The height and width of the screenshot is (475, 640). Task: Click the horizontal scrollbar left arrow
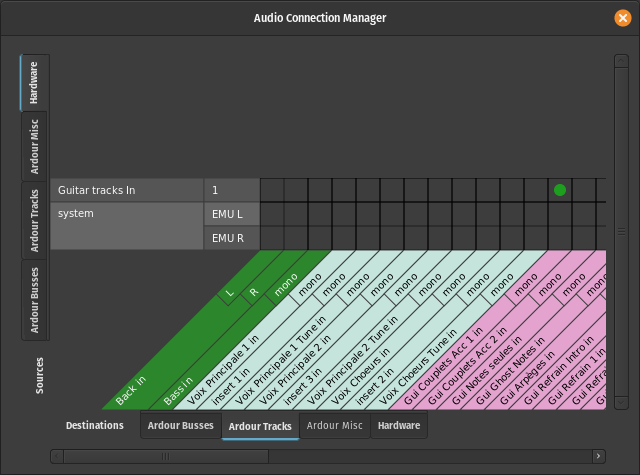pos(57,456)
